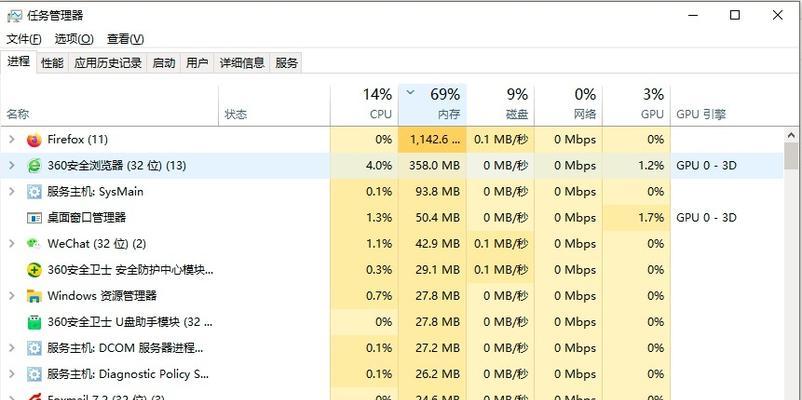Viewport: 802px width, 400px height.
Task: Click the Task Manager title bar icon
Action: point(14,16)
